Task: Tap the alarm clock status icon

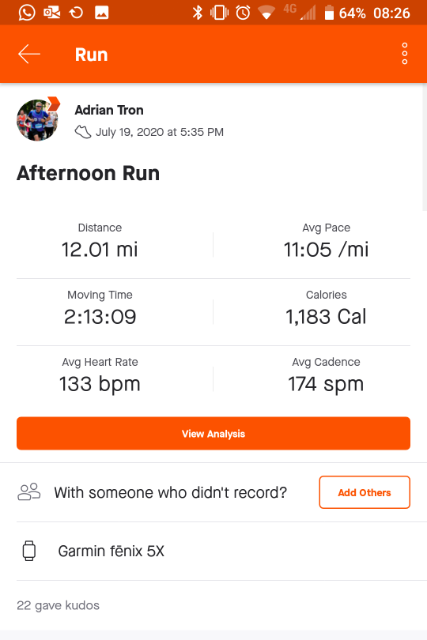Action: [243, 13]
